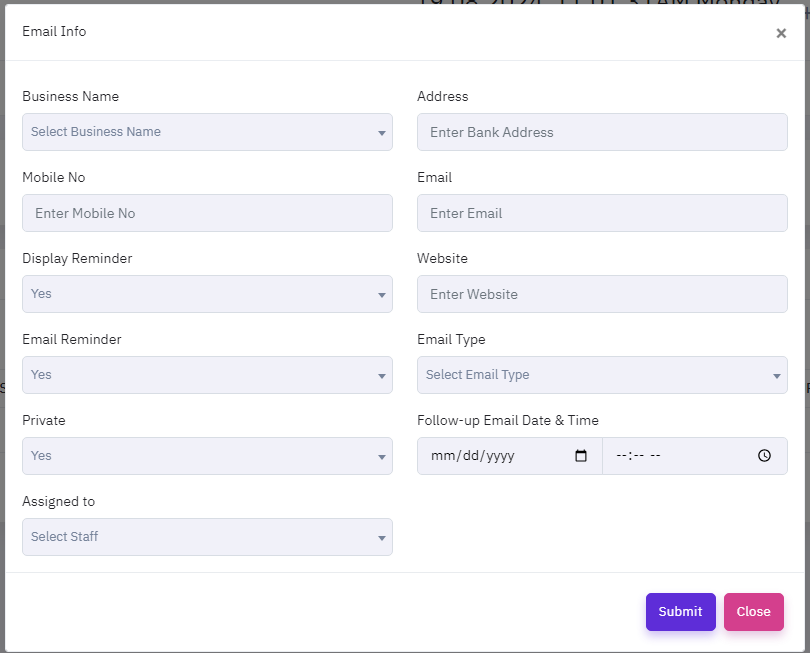Click the clock icon in time field
The image size is (810, 653).
tap(764, 456)
